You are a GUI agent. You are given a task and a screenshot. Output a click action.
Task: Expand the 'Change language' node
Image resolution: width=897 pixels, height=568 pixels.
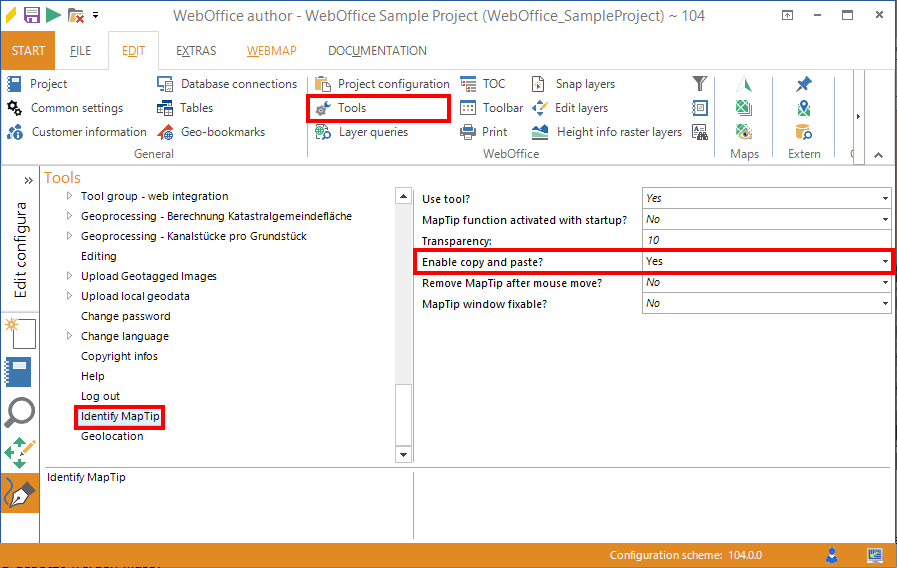click(69, 336)
